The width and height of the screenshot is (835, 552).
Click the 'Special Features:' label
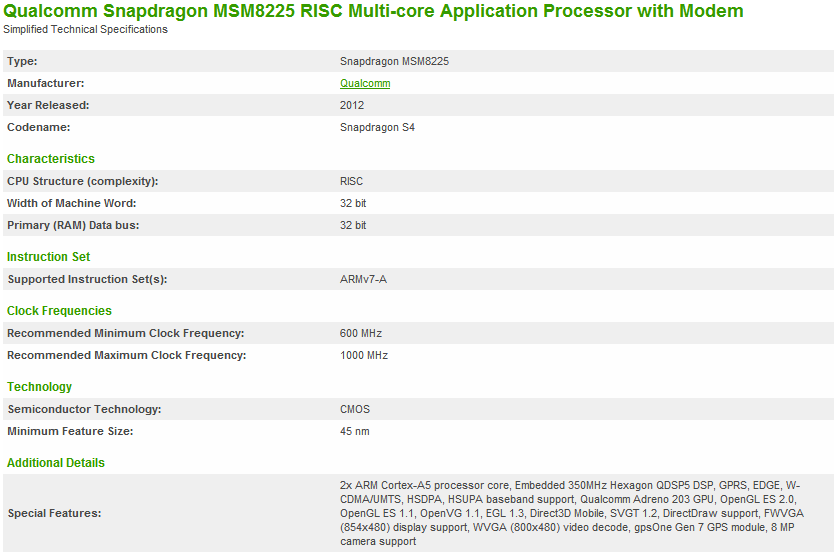(54, 514)
